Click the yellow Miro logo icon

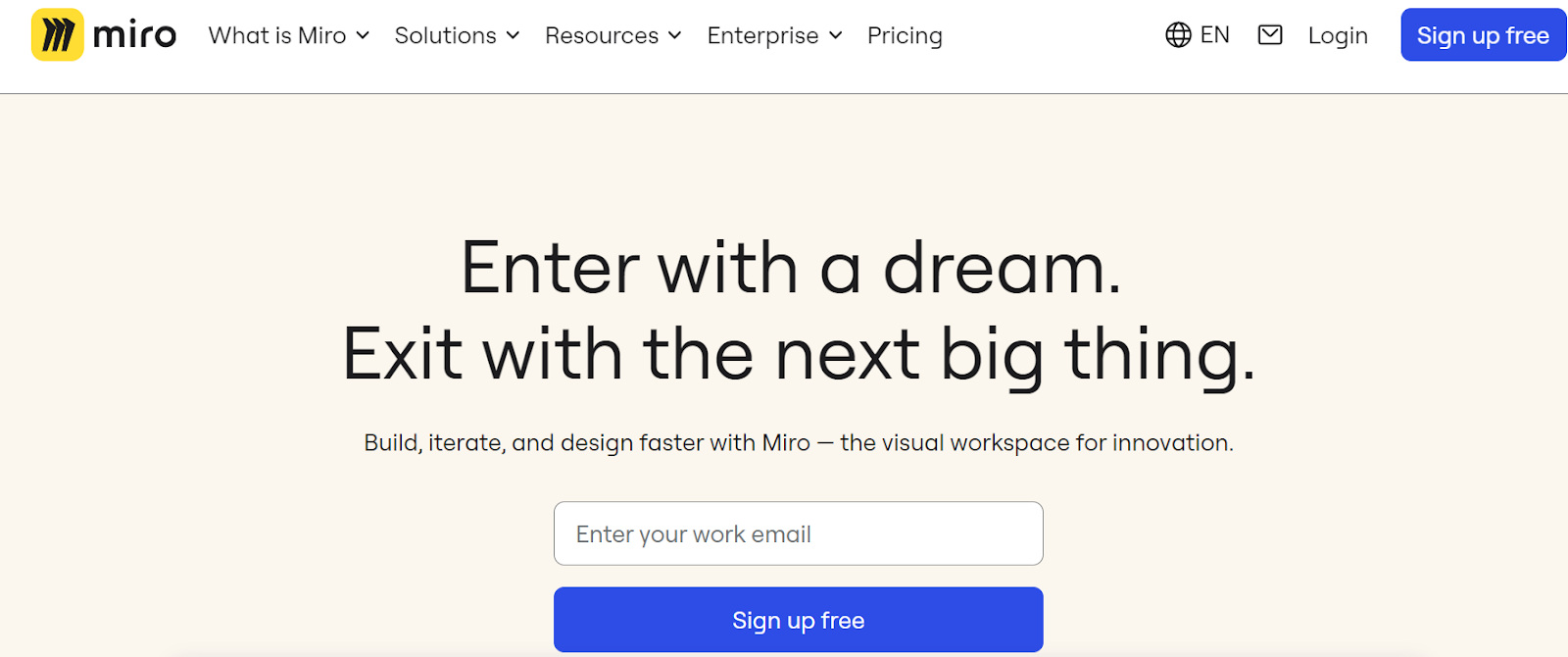[58, 35]
